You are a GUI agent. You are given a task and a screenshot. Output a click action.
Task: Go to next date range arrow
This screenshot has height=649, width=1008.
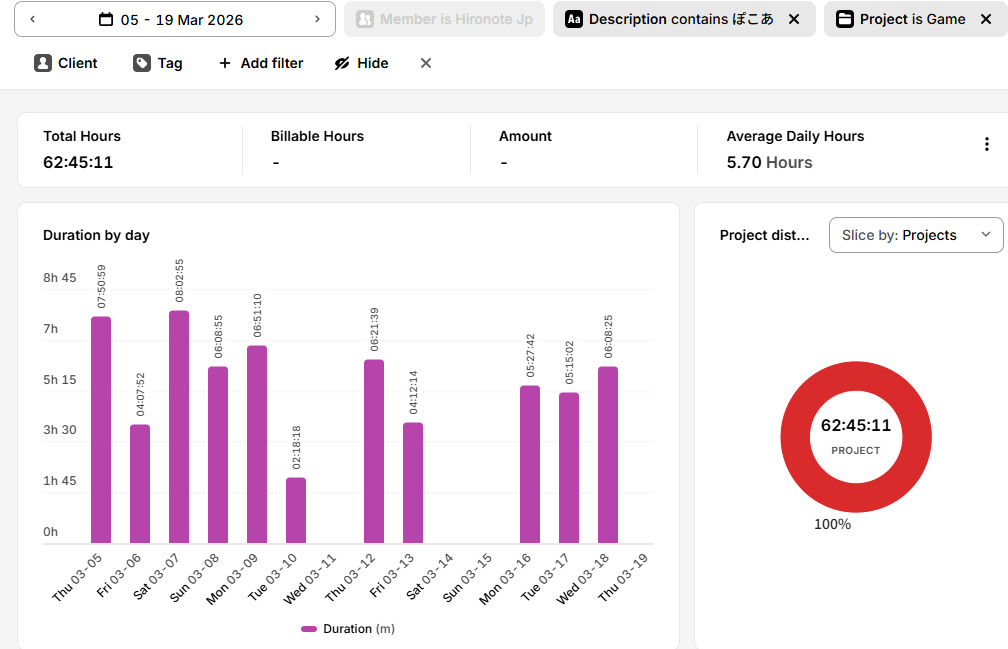tap(317, 19)
